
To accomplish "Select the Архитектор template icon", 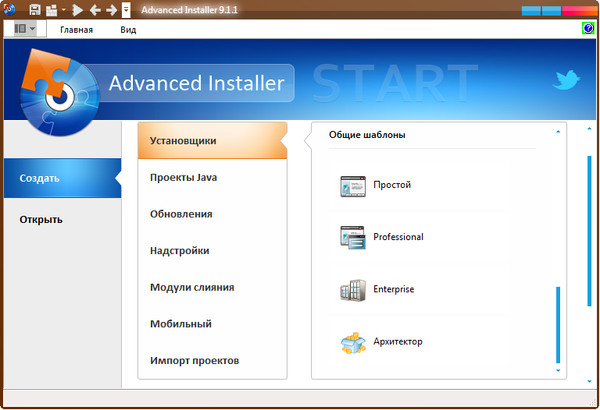I will (353, 342).
